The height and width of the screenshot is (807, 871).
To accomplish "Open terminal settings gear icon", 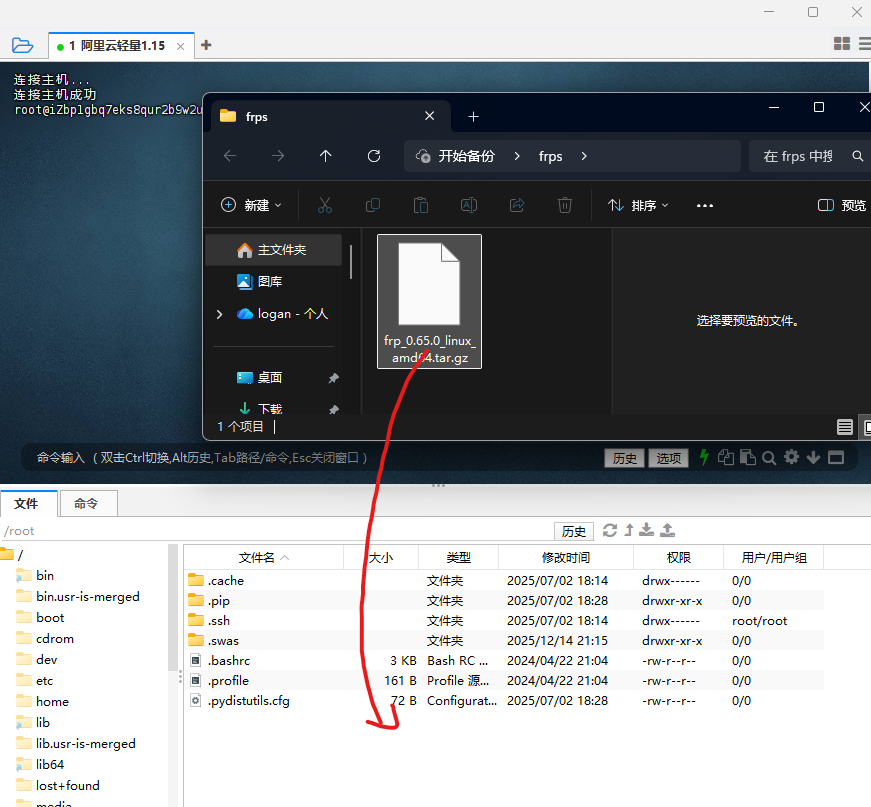I will click(x=791, y=457).
